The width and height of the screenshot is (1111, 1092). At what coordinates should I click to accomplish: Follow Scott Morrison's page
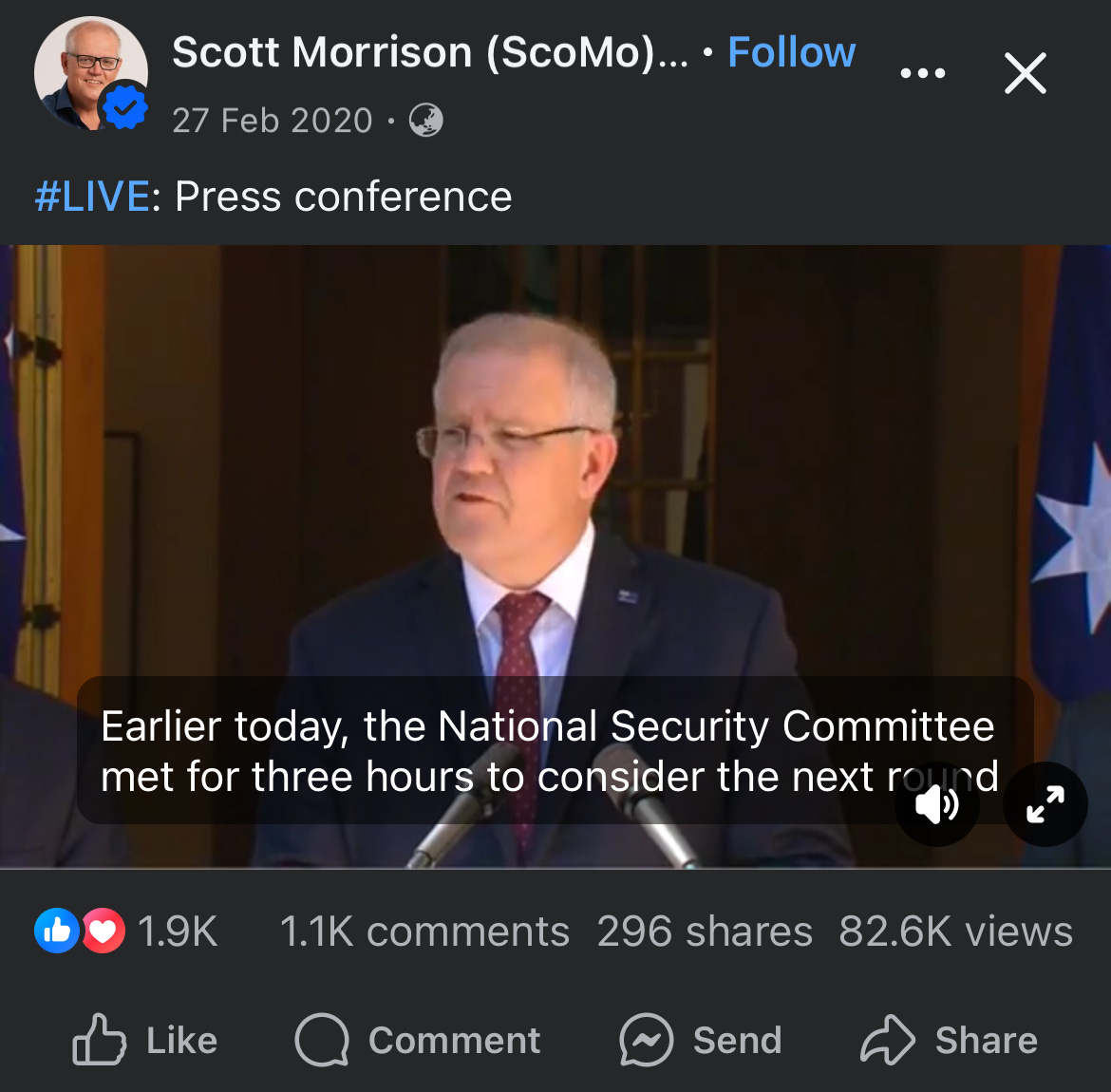click(x=791, y=51)
